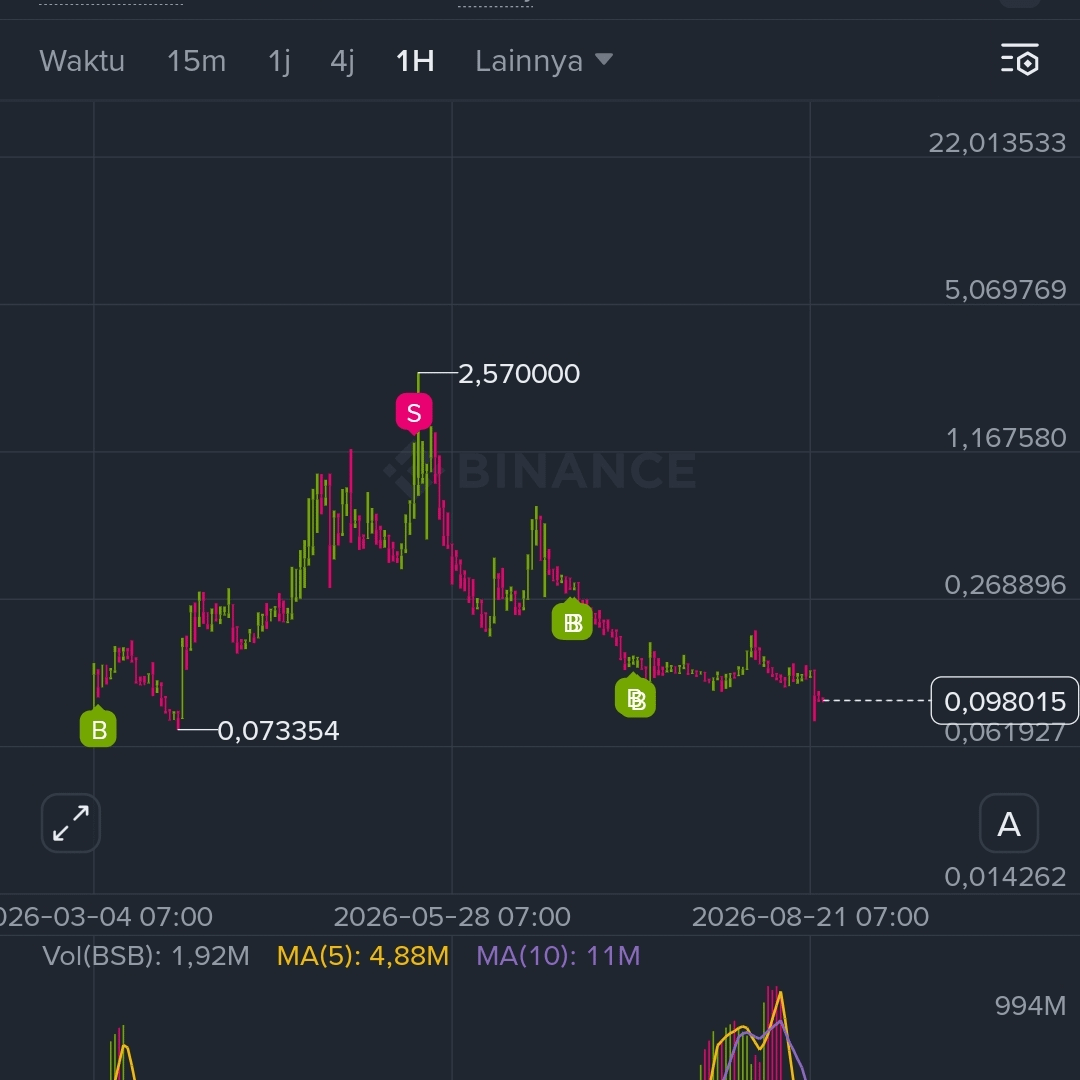Select the 1j timeframe
The height and width of the screenshot is (1080, 1080).
[x=279, y=61]
